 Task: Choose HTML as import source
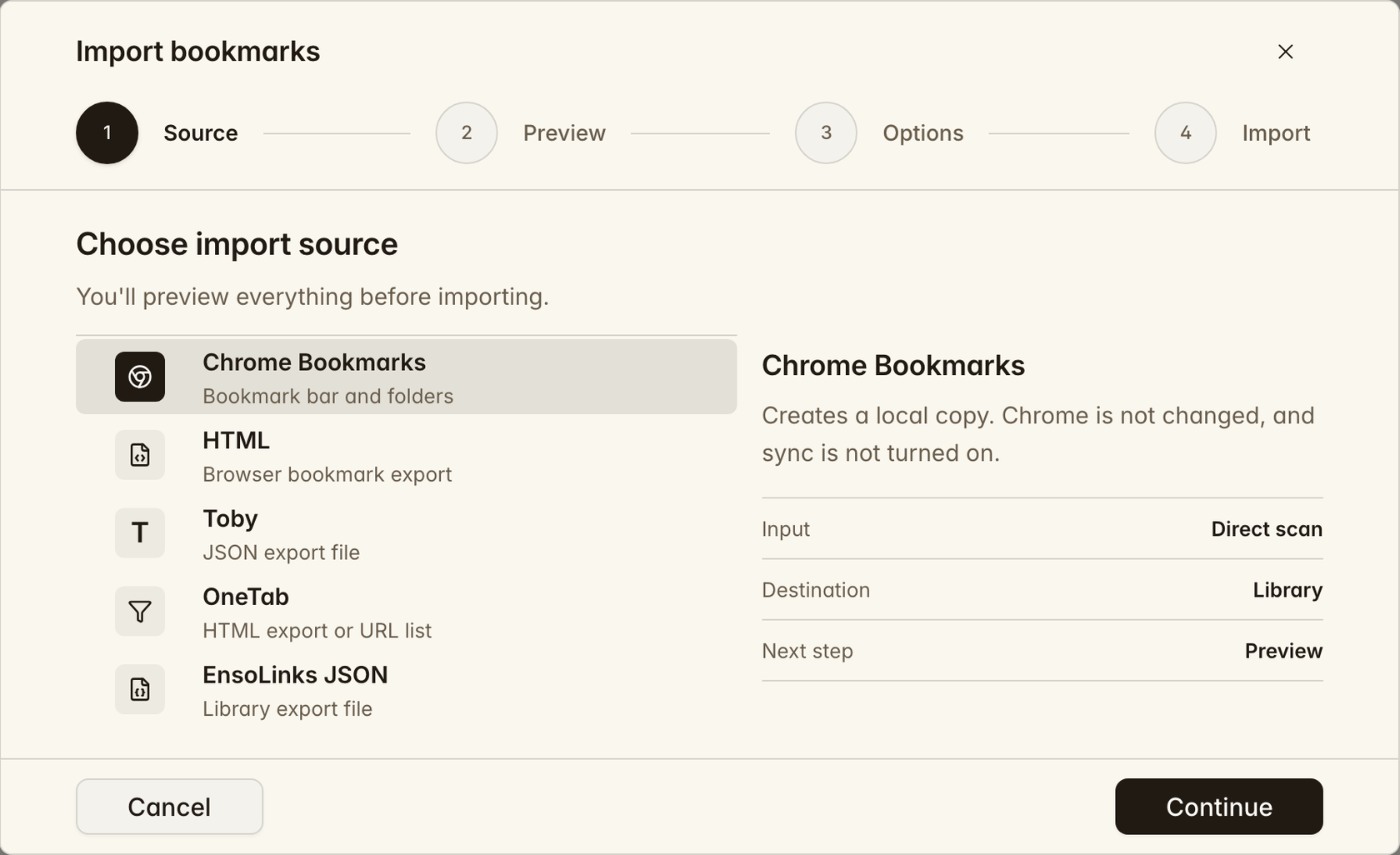click(407, 455)
